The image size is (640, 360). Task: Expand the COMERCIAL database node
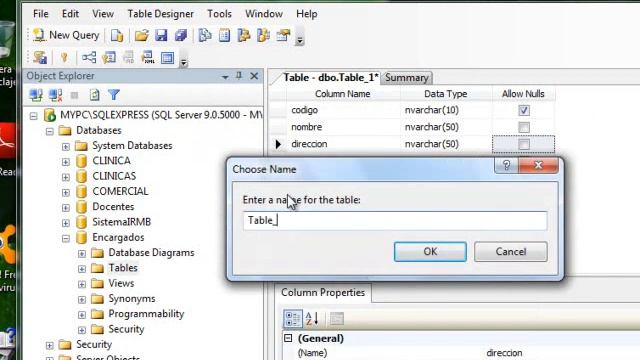click(x=66, y=192)
